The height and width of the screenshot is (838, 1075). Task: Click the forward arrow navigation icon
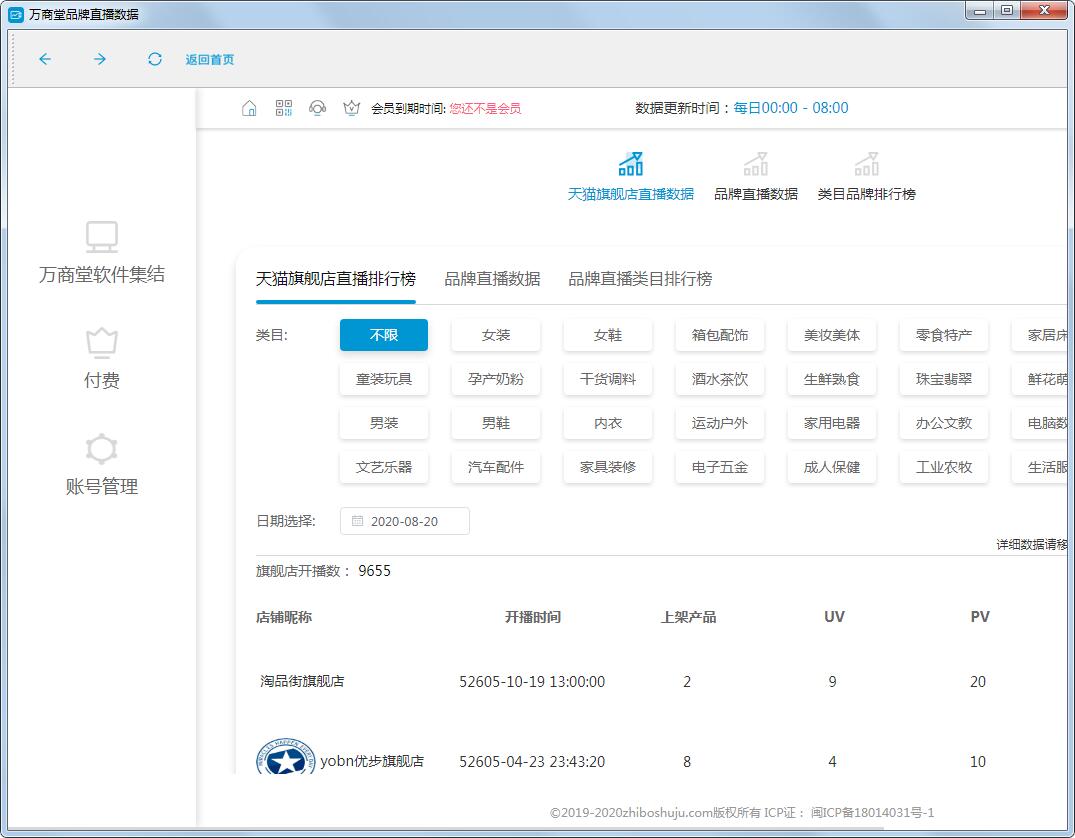(x=100, y=59)
